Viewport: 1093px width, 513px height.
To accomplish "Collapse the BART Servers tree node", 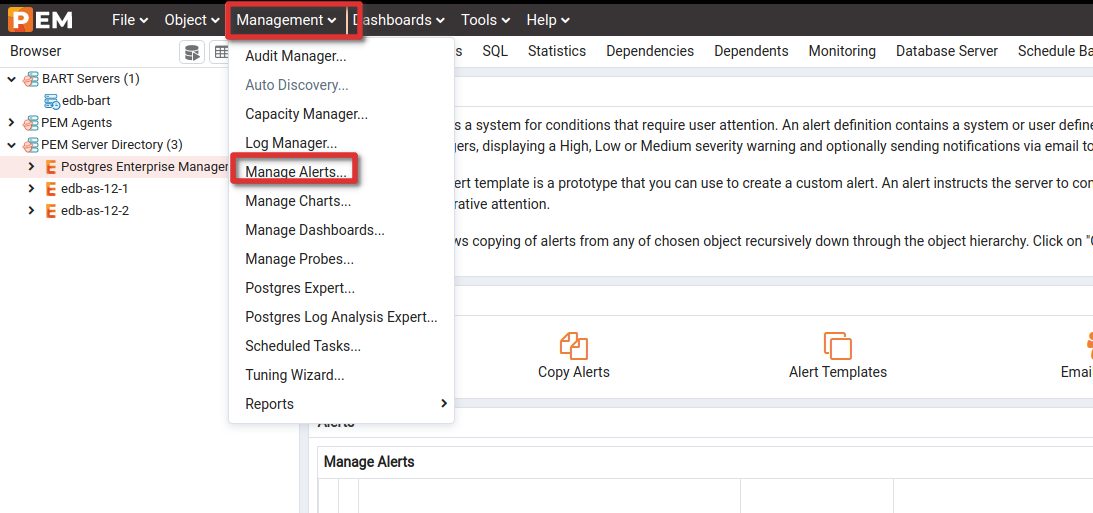I will tap(11, 79).
